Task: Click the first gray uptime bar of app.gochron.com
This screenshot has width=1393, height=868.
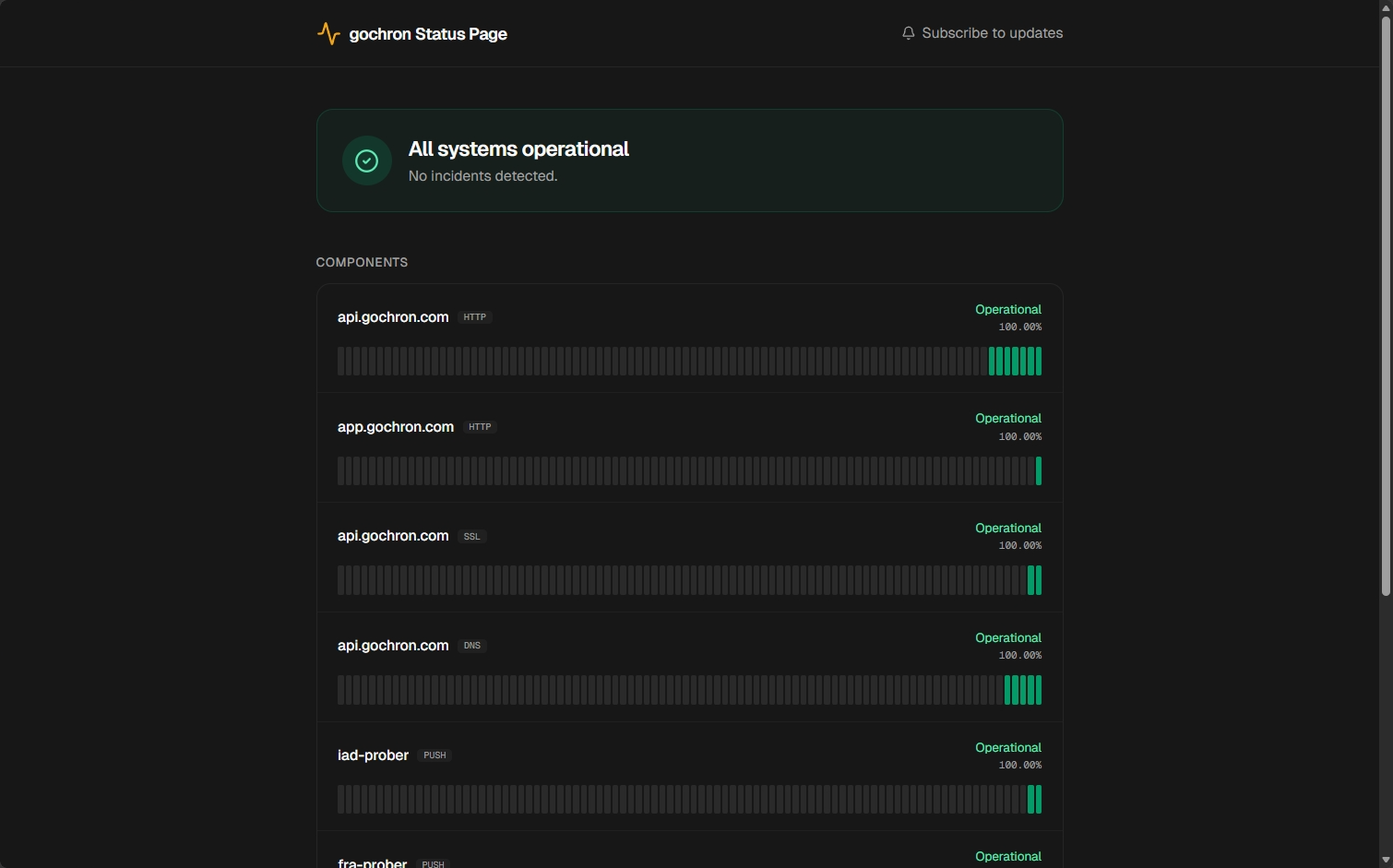Action: [x=340, y=470]
